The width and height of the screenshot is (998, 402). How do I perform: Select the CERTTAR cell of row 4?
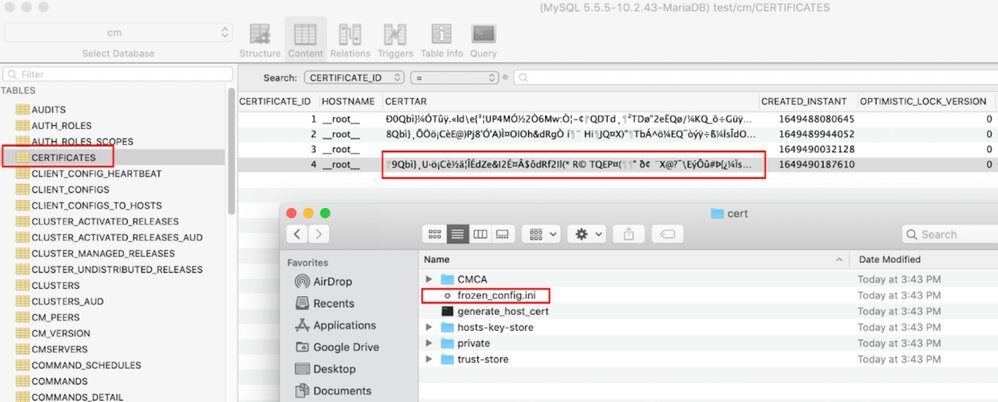tap(570, 165)
